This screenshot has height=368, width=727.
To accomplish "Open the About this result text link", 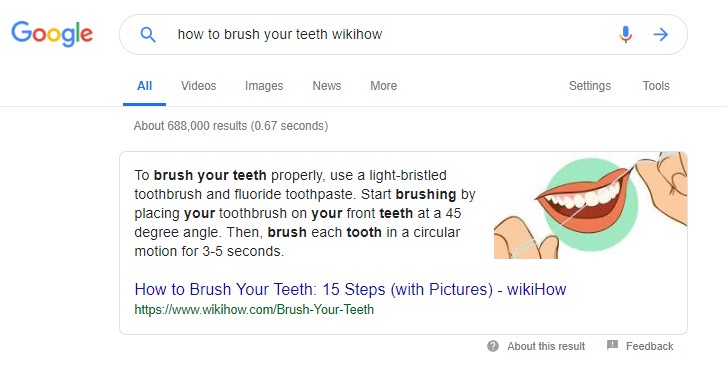I will [x=546, y=346].
